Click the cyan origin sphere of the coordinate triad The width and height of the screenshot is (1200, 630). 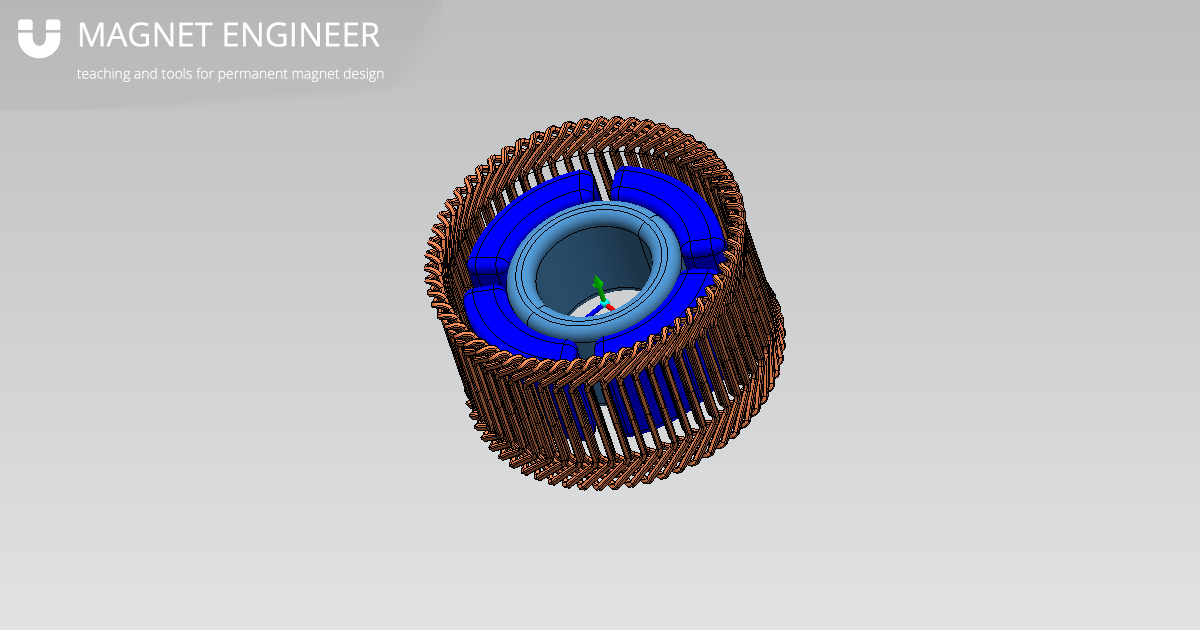[604, 302]
